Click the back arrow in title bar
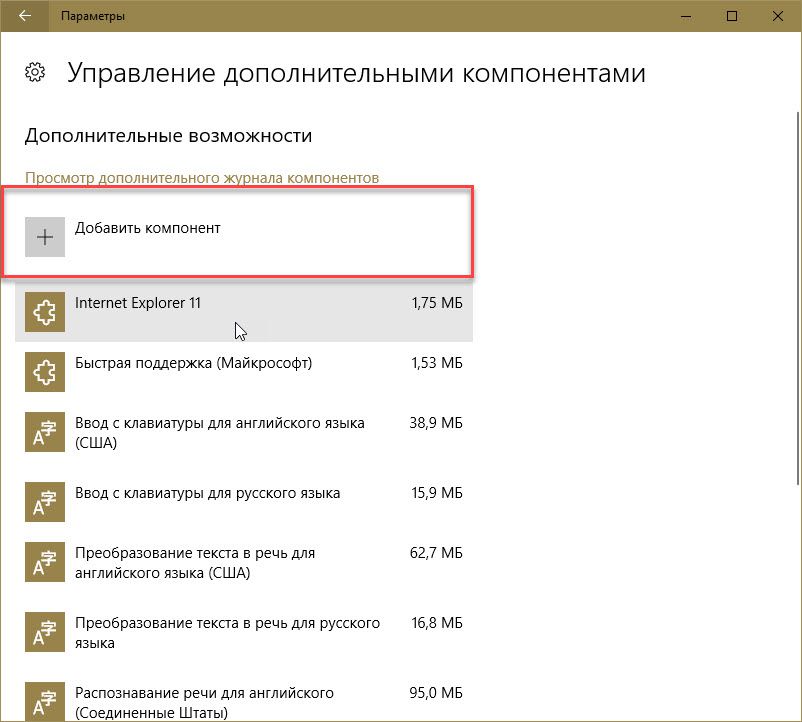Screen dimensions: 802x722 tap(25, 16)
